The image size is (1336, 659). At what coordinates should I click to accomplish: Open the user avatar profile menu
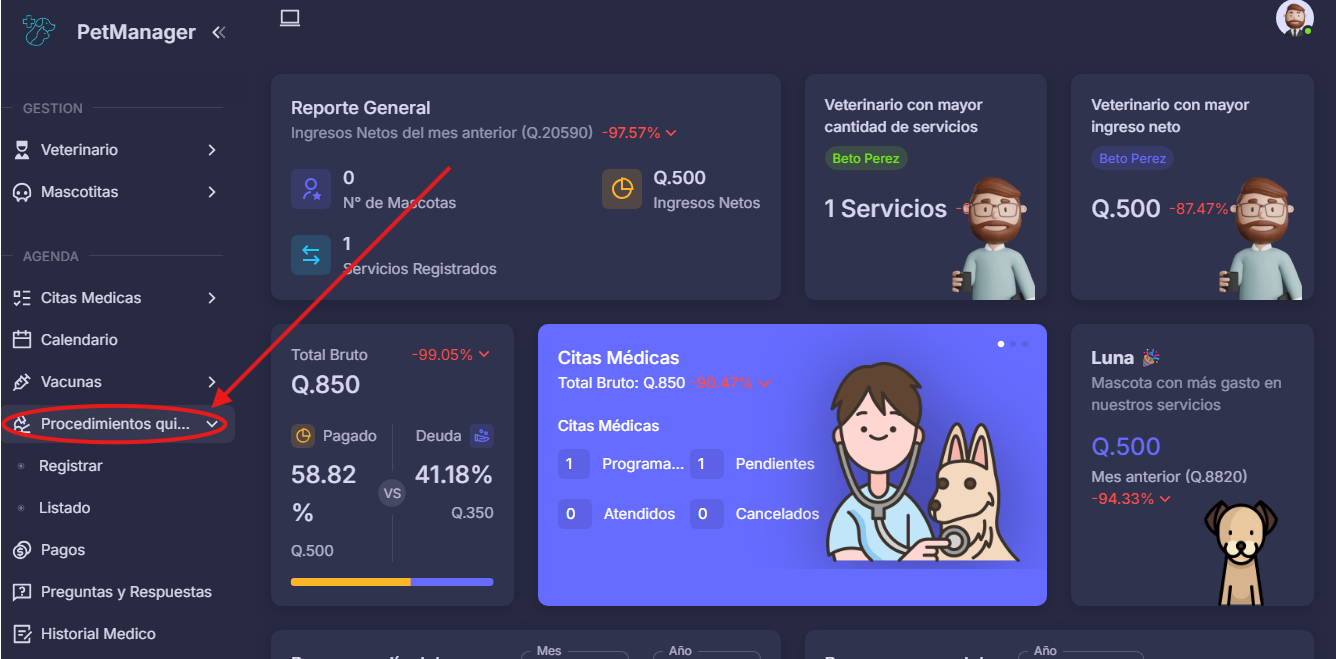point(1294,19)
